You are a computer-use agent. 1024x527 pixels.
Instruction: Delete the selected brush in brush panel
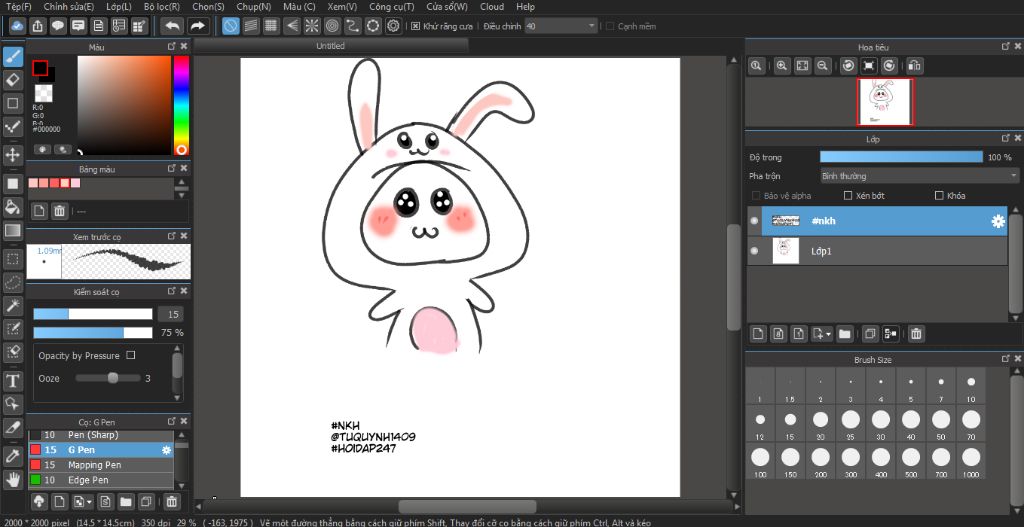171,502
